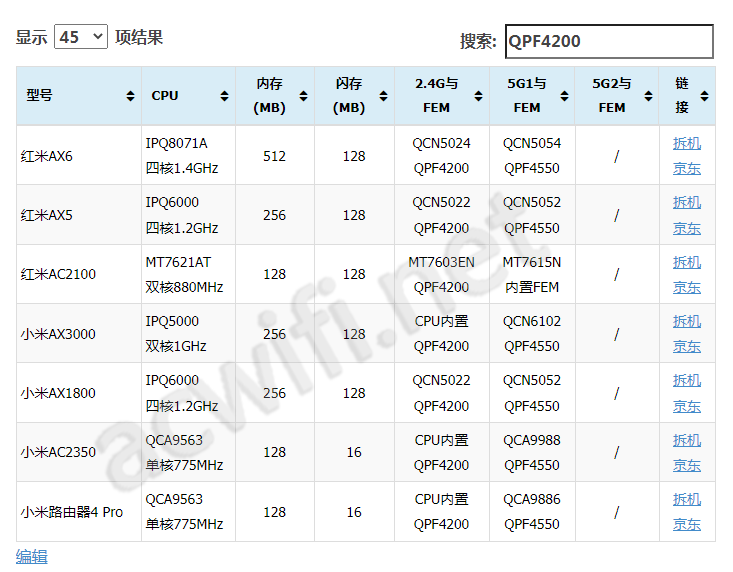
Task: Open 京东 link for 红米AC2100
Action: point(687,287)
